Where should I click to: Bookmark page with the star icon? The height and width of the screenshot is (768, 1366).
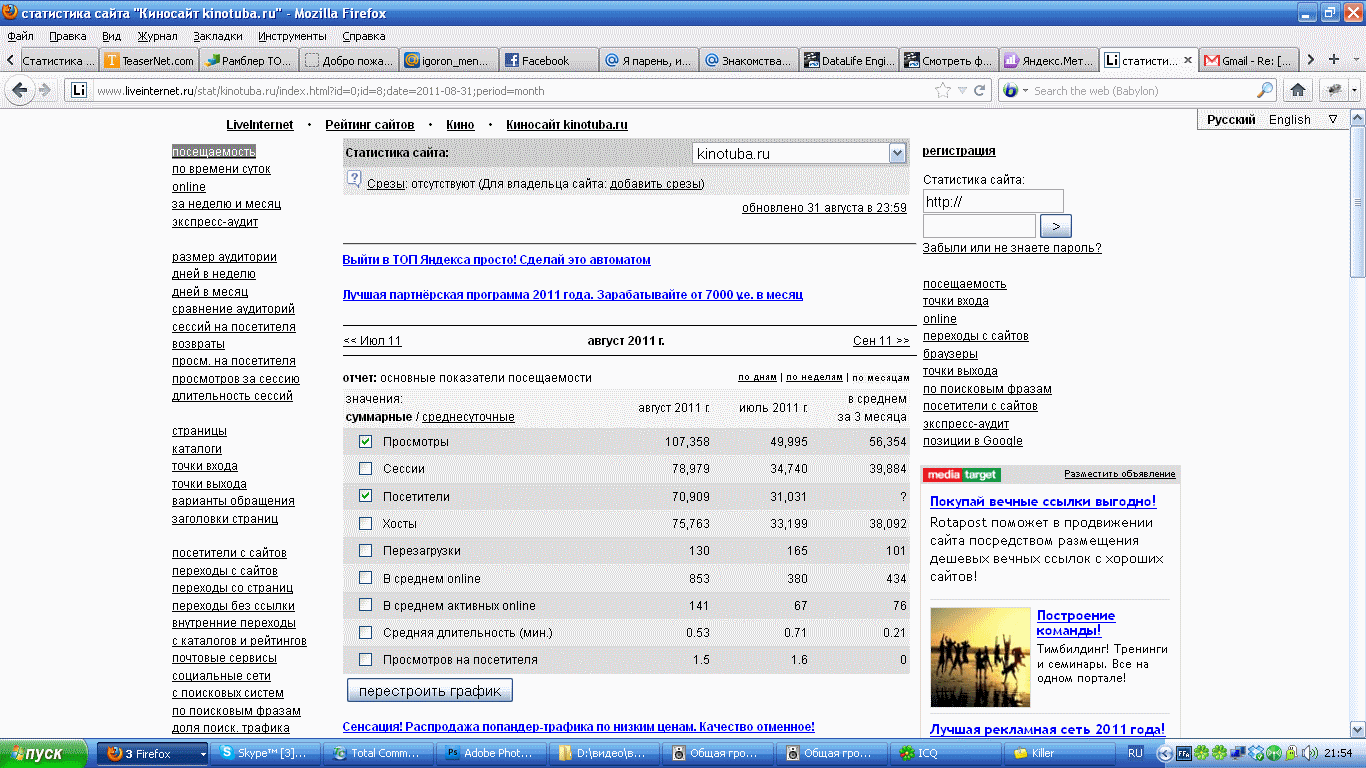pos(942,90)
